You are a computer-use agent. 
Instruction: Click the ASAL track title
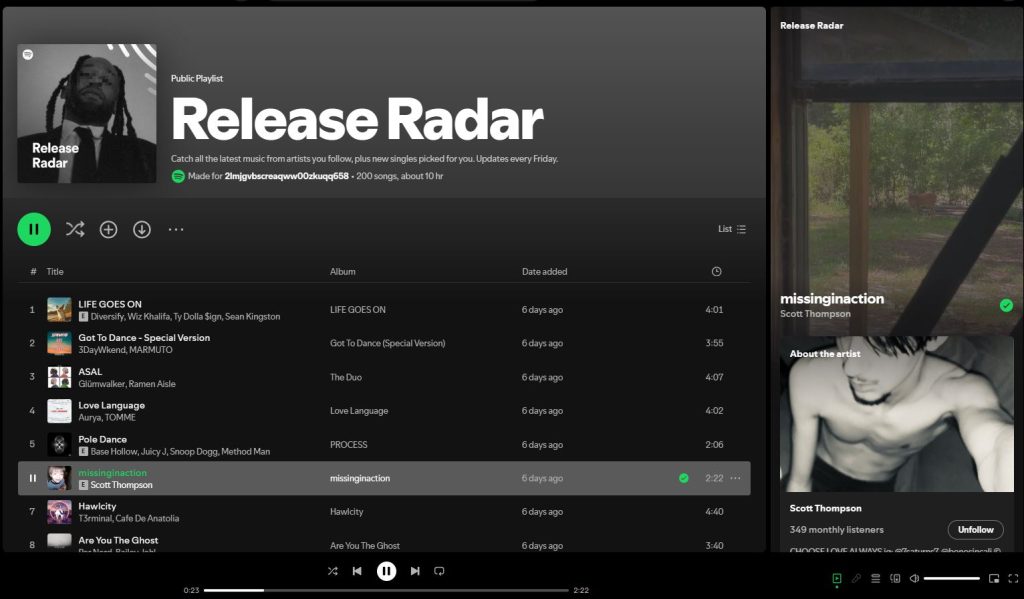[90, 371]
